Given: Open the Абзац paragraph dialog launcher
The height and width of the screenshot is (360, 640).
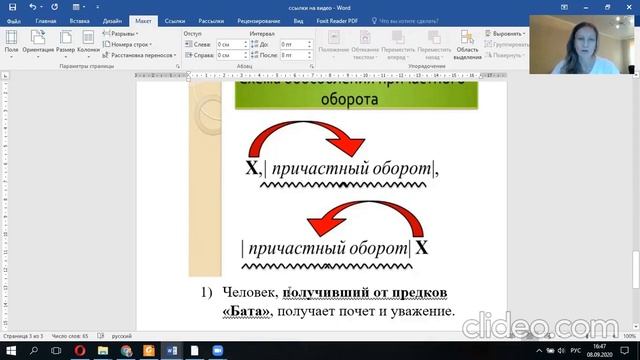Looking at the screenshot, I should click(x=311, y=66).
